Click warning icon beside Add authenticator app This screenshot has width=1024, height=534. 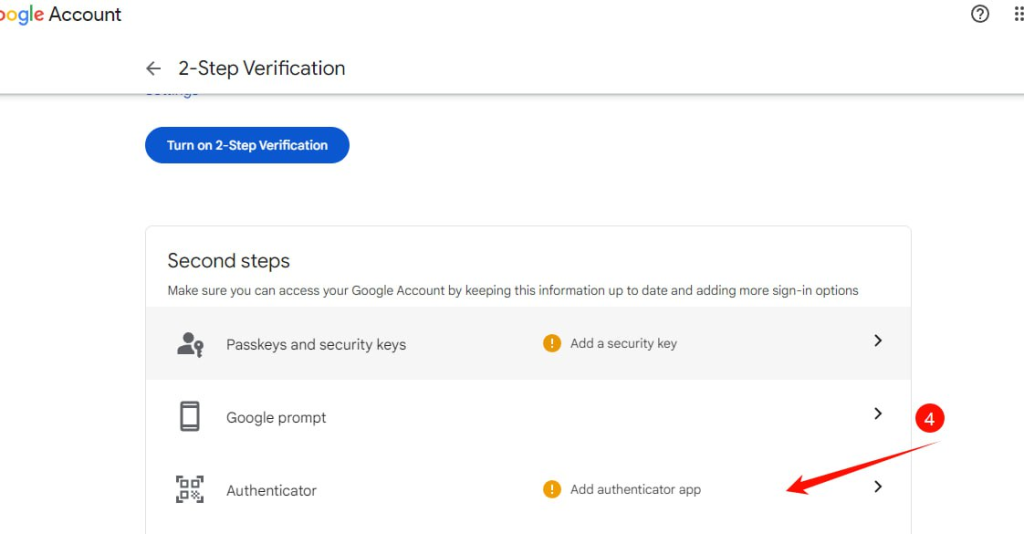pyautogui.click(x=552, y=489)
